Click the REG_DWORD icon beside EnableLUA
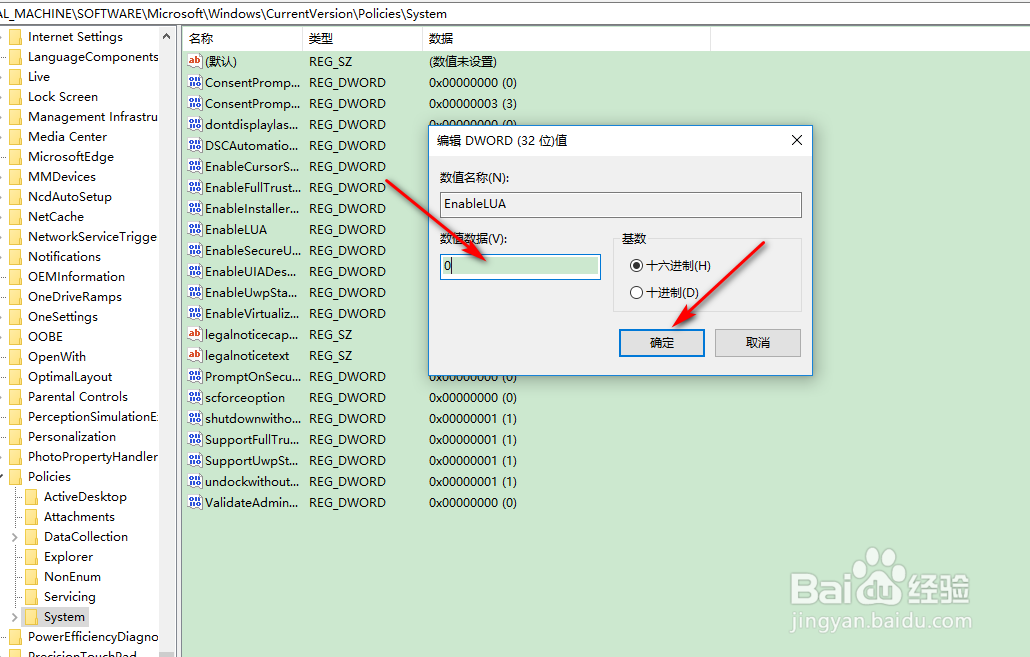 click(194, 229)
